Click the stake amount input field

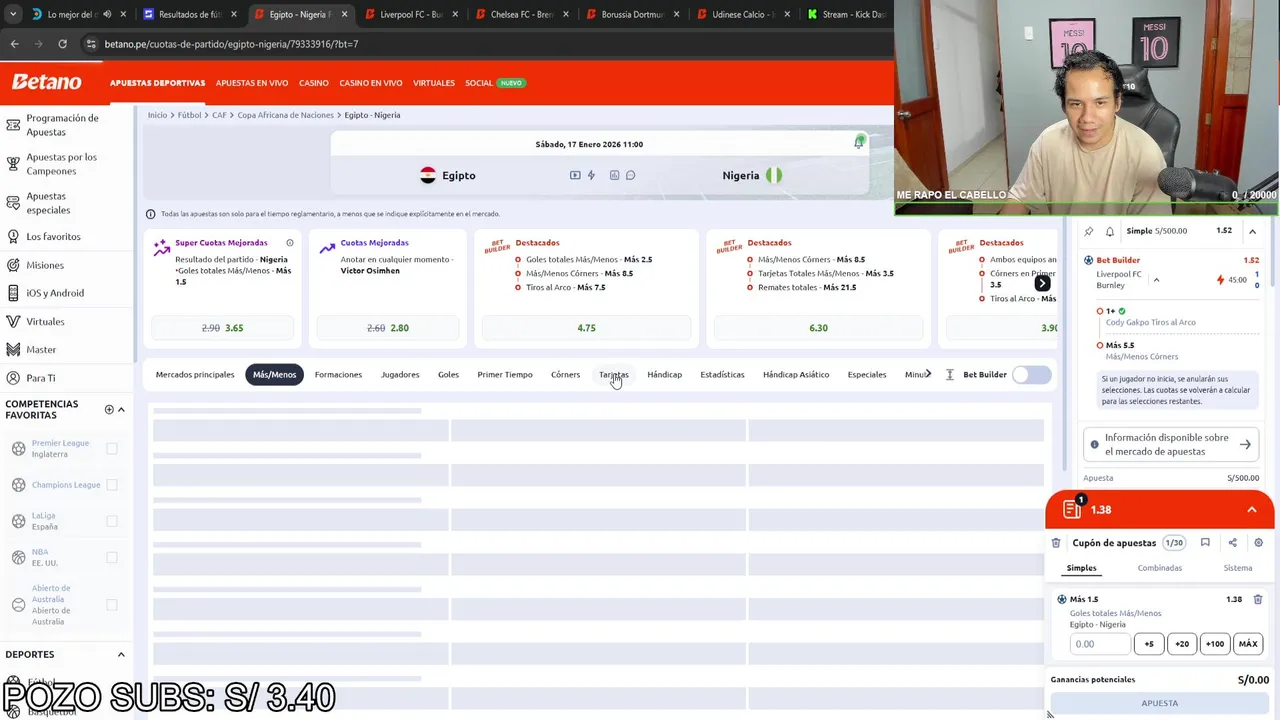(x=1100, y=644)
